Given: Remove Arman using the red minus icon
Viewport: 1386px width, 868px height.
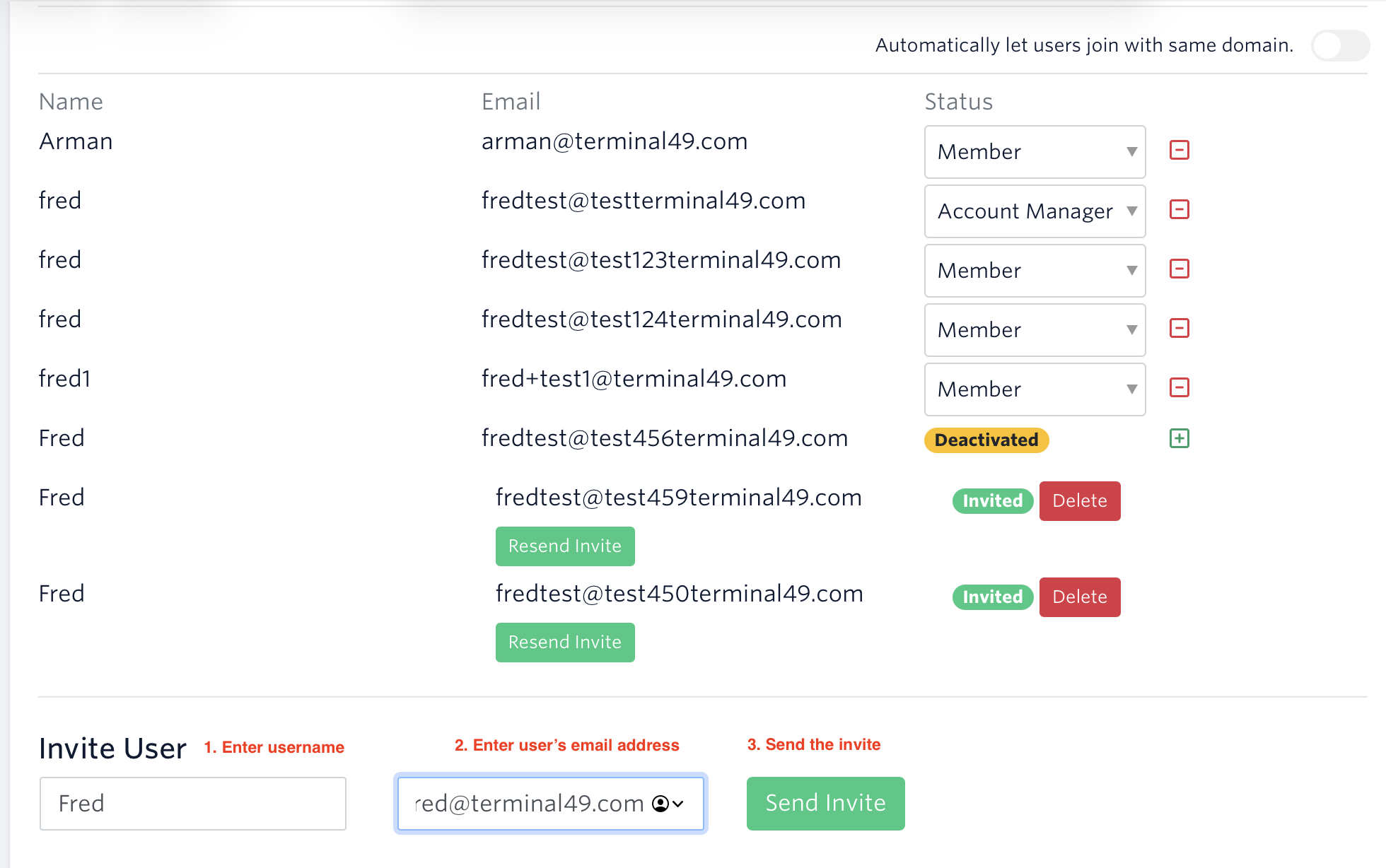Looking at the screenshot, I should 1179,151.
